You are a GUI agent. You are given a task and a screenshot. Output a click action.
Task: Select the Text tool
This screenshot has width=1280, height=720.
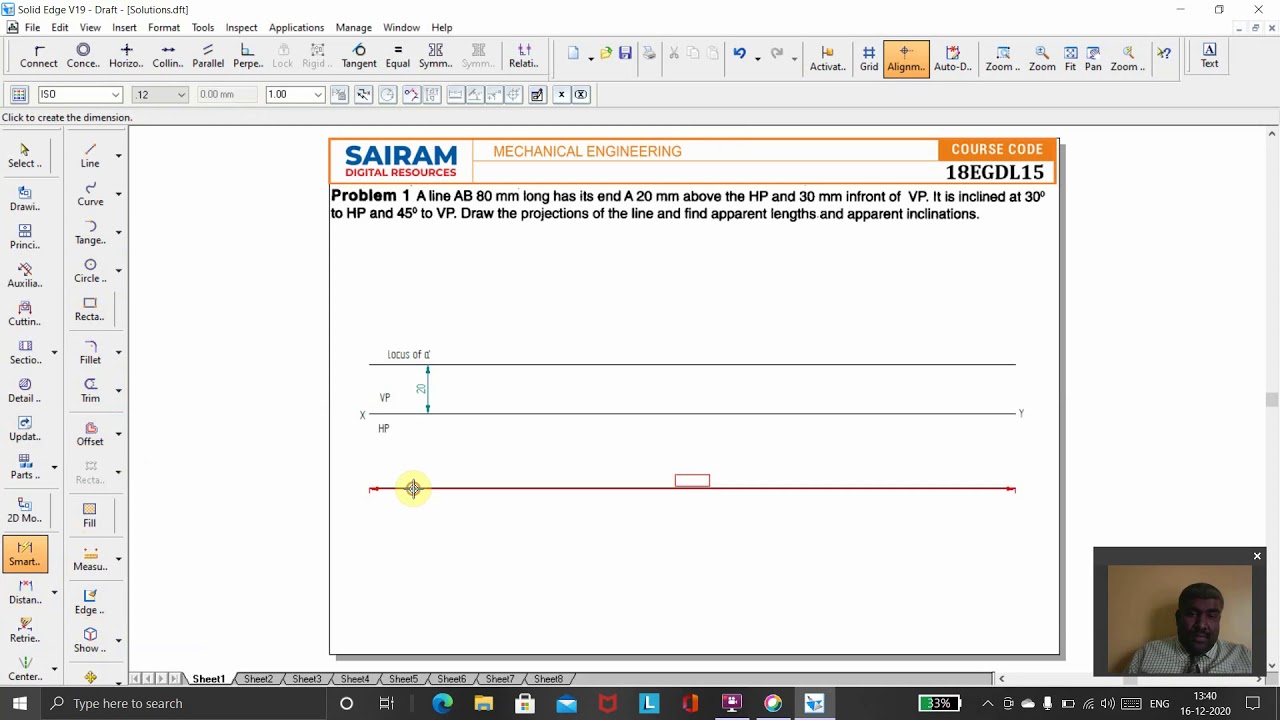1209,56
